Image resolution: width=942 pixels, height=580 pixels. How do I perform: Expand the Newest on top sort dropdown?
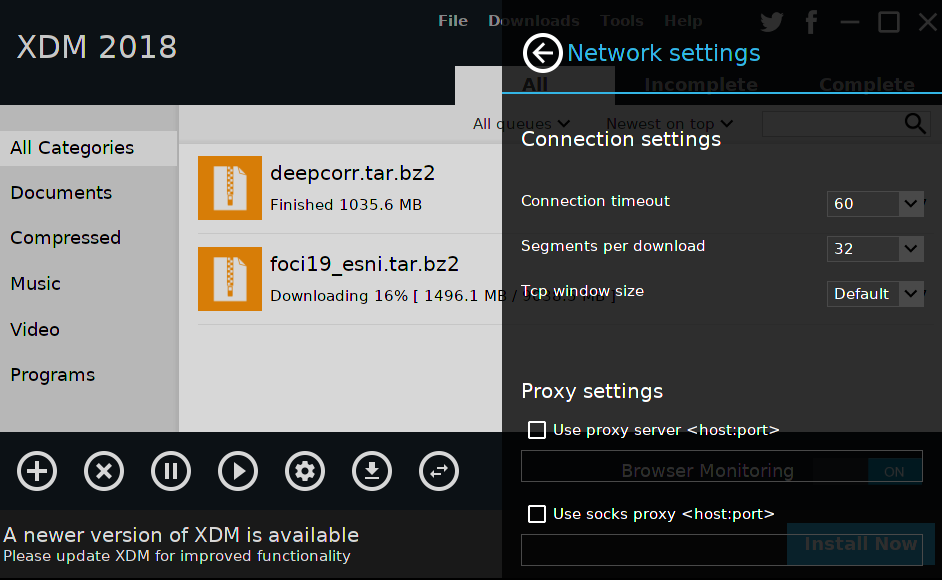pos(669,124)
